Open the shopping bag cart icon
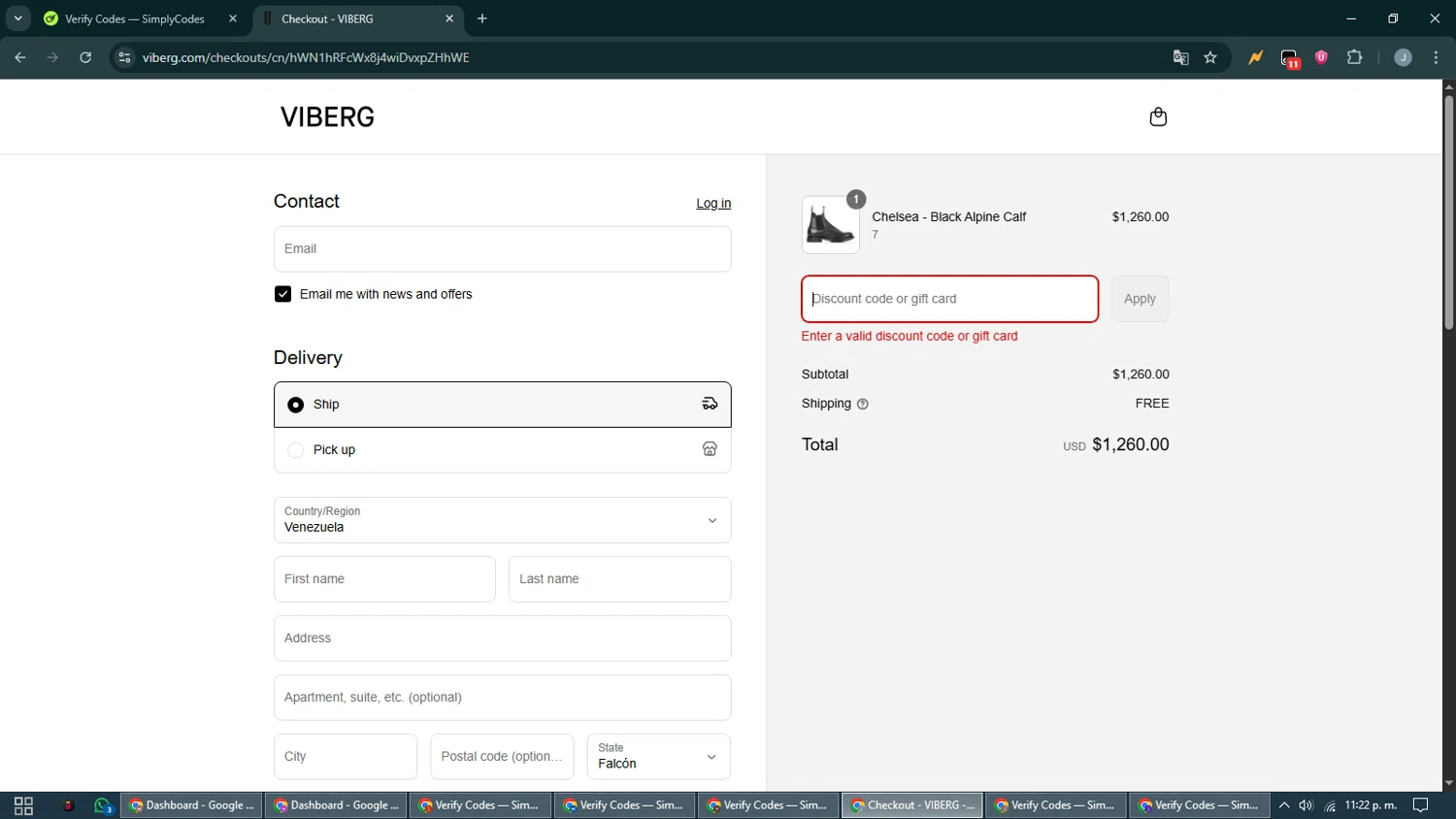The image size is (1456, 819). [x=1158, y=117]
